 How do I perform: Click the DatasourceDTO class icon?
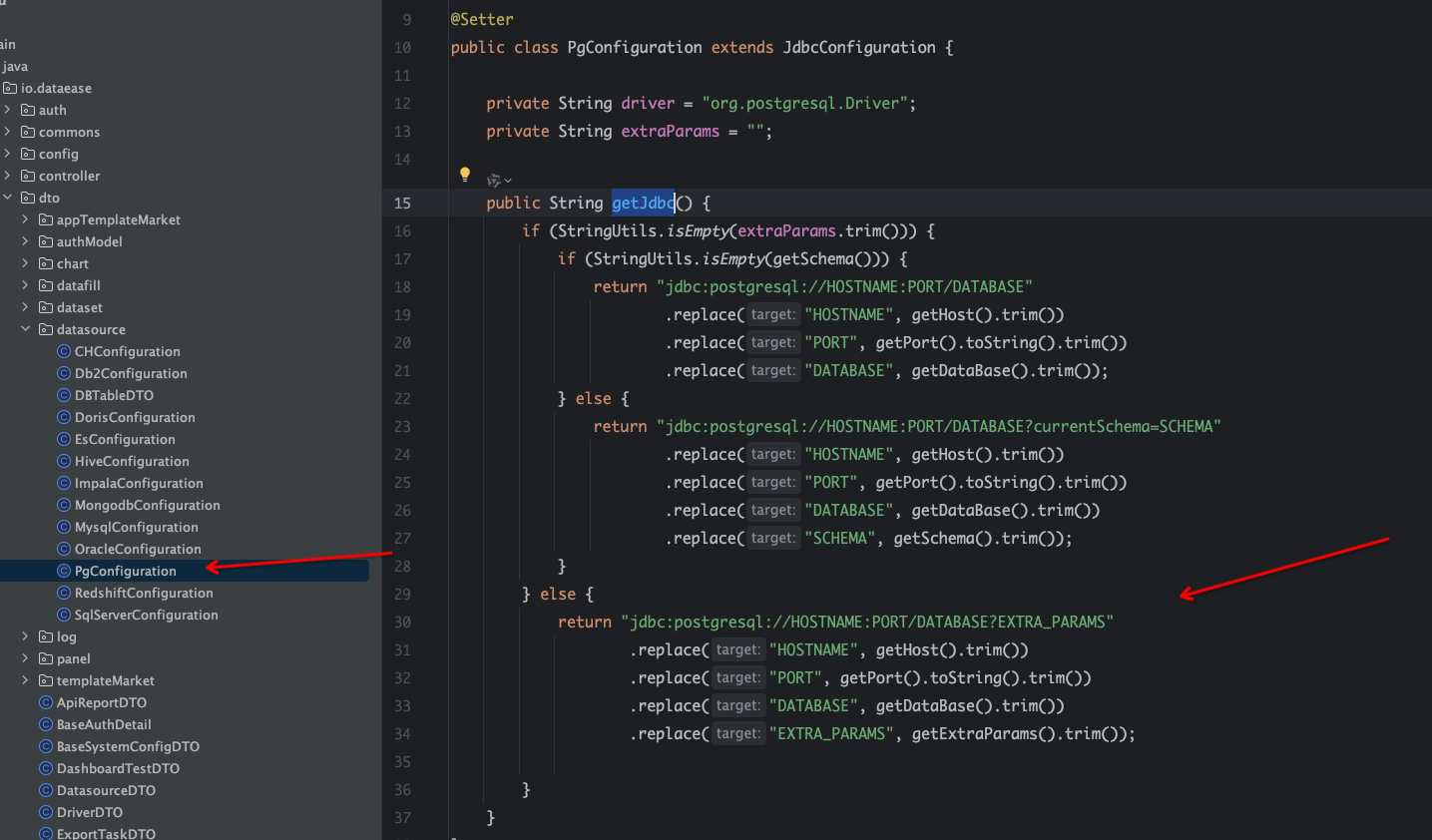pos(46,791)
